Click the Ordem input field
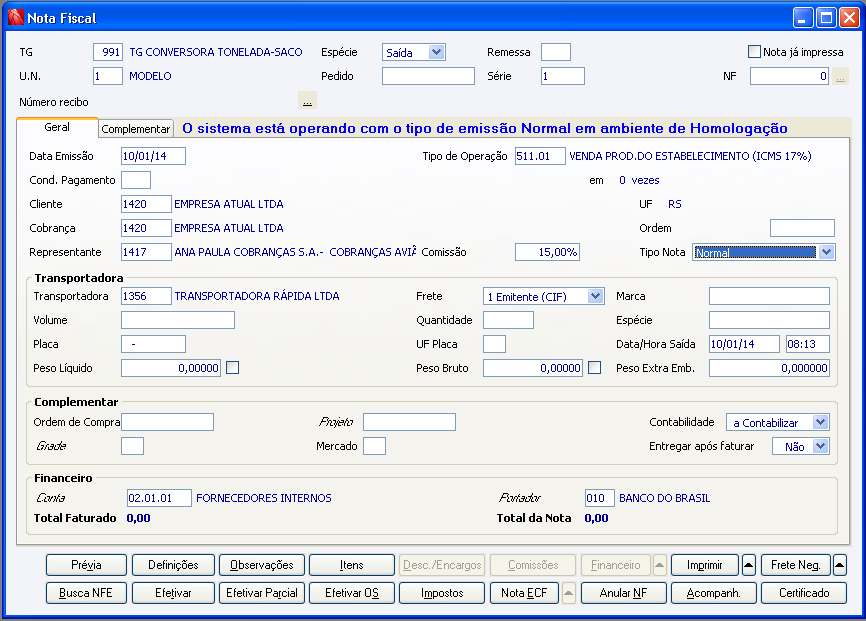 pos(802,228)
